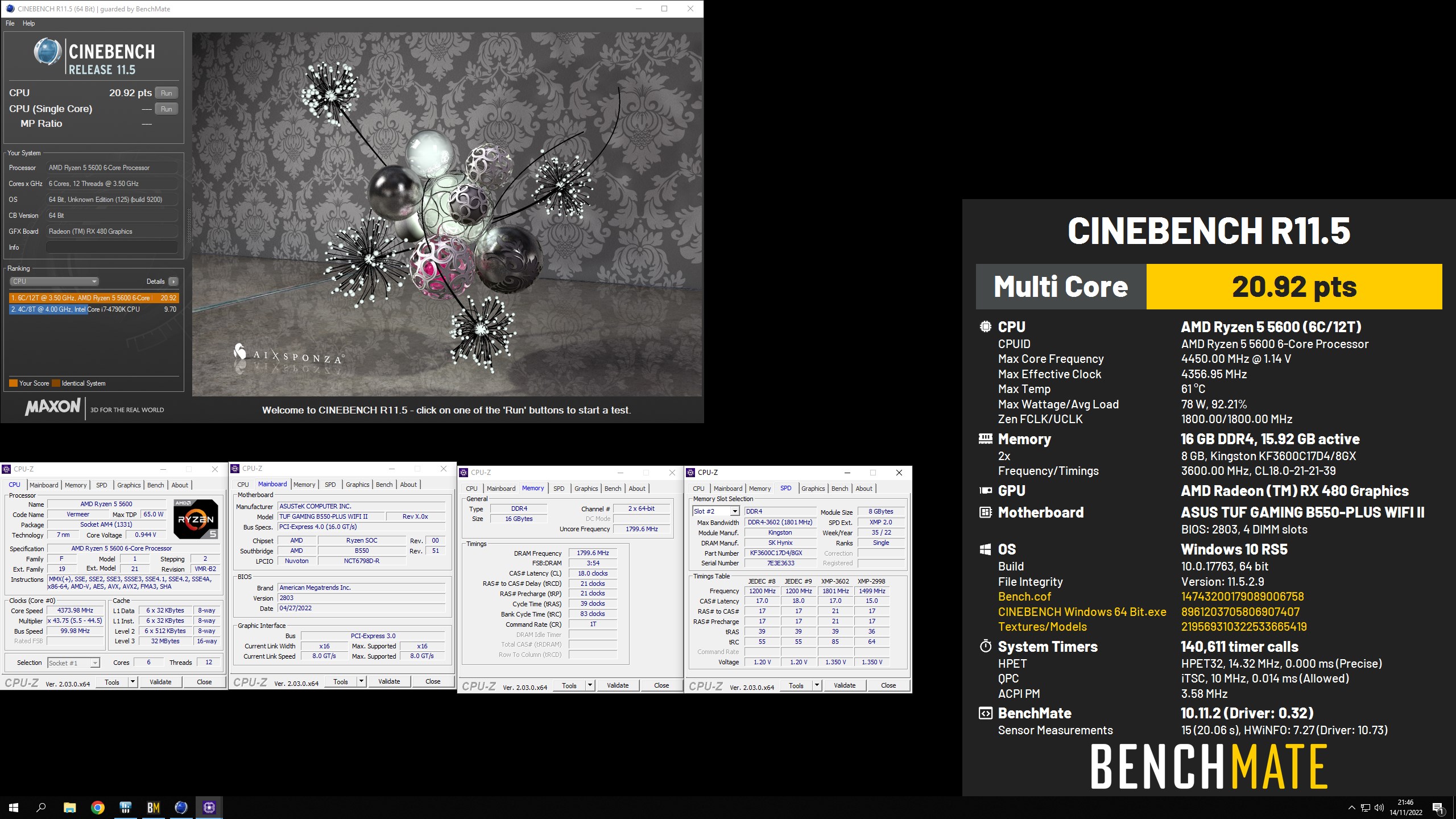The width and height of the screenshot is (1456, 819).
Task: Click Validate in first CPU-Z window
Action: click(160, 681)
